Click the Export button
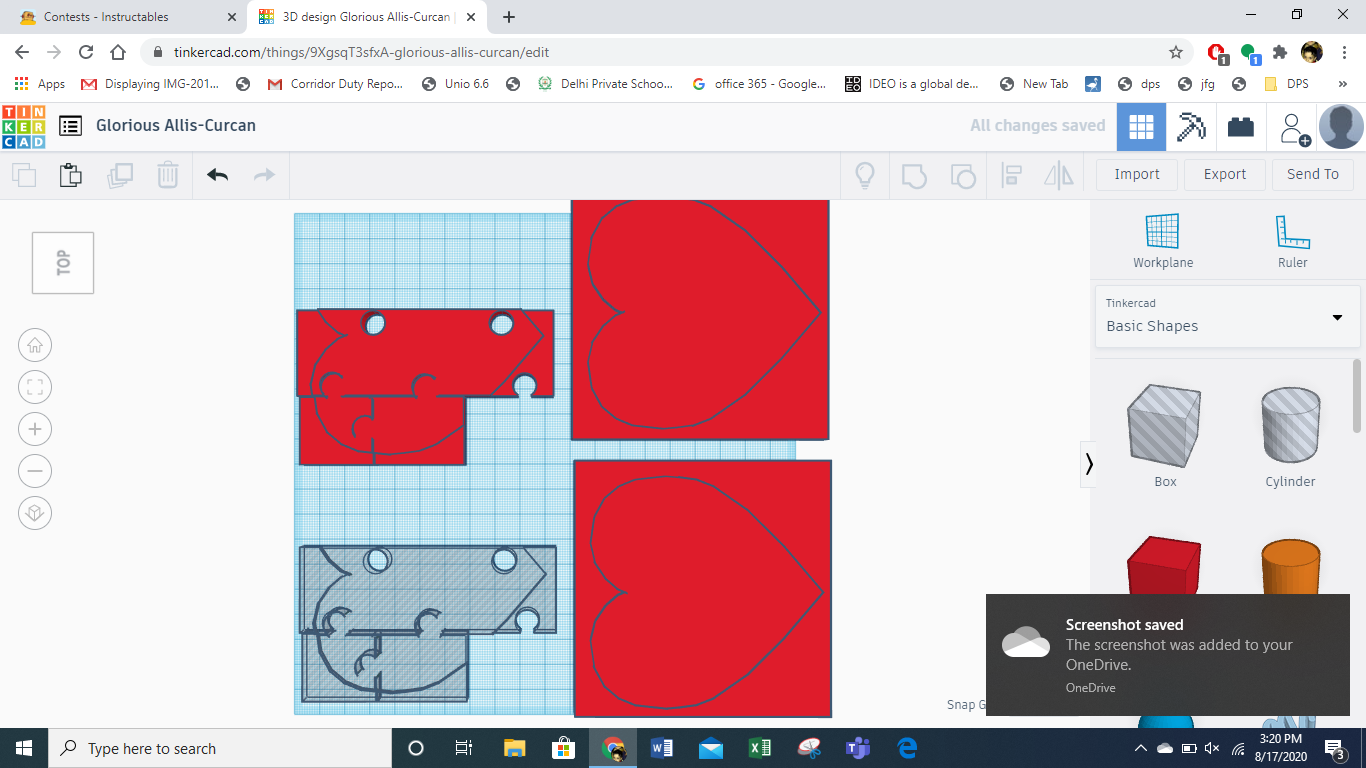1366x768 pixels. tap(1225, 174)
